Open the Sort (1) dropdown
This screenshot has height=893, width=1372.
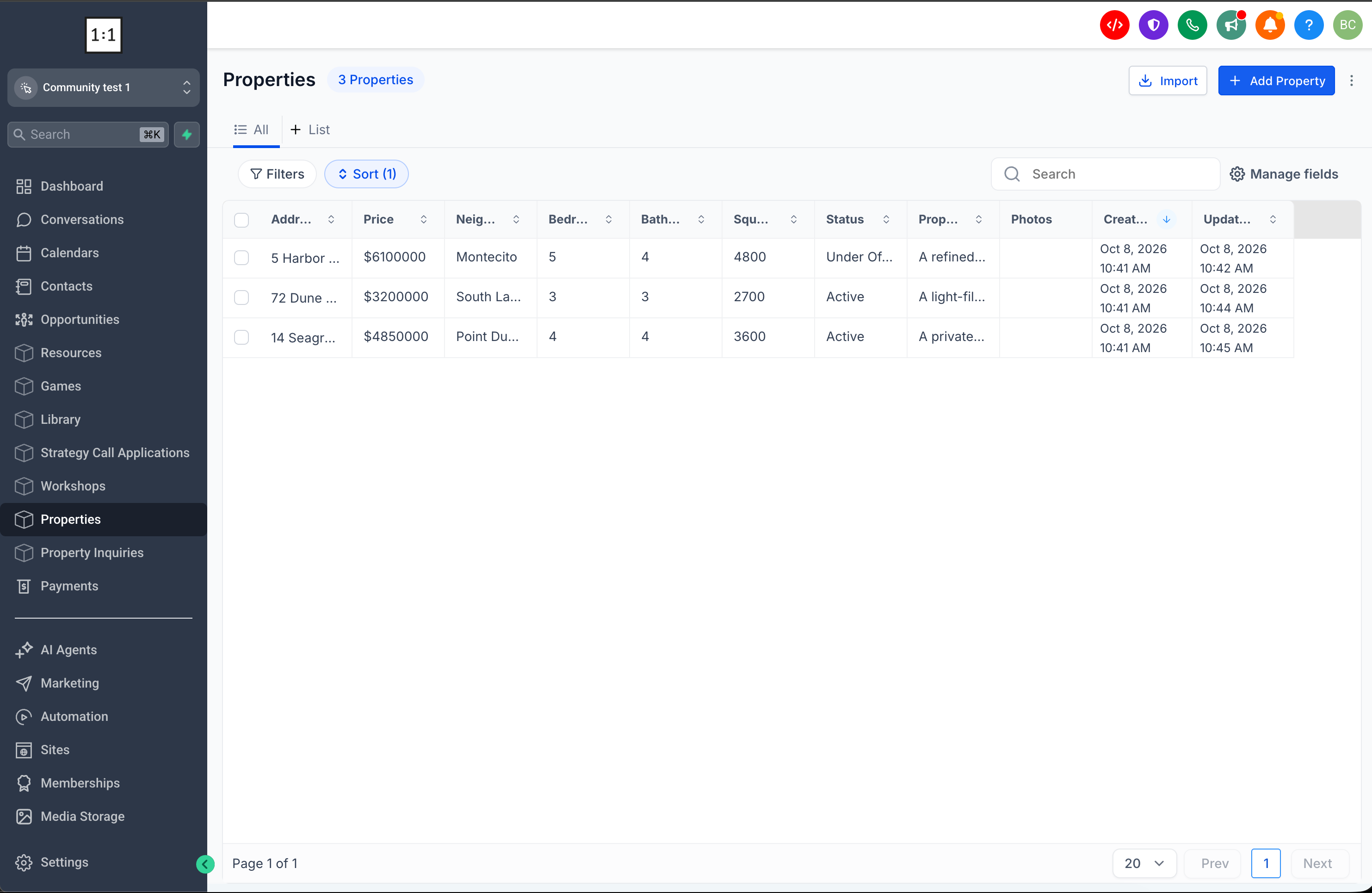(367, 174)
